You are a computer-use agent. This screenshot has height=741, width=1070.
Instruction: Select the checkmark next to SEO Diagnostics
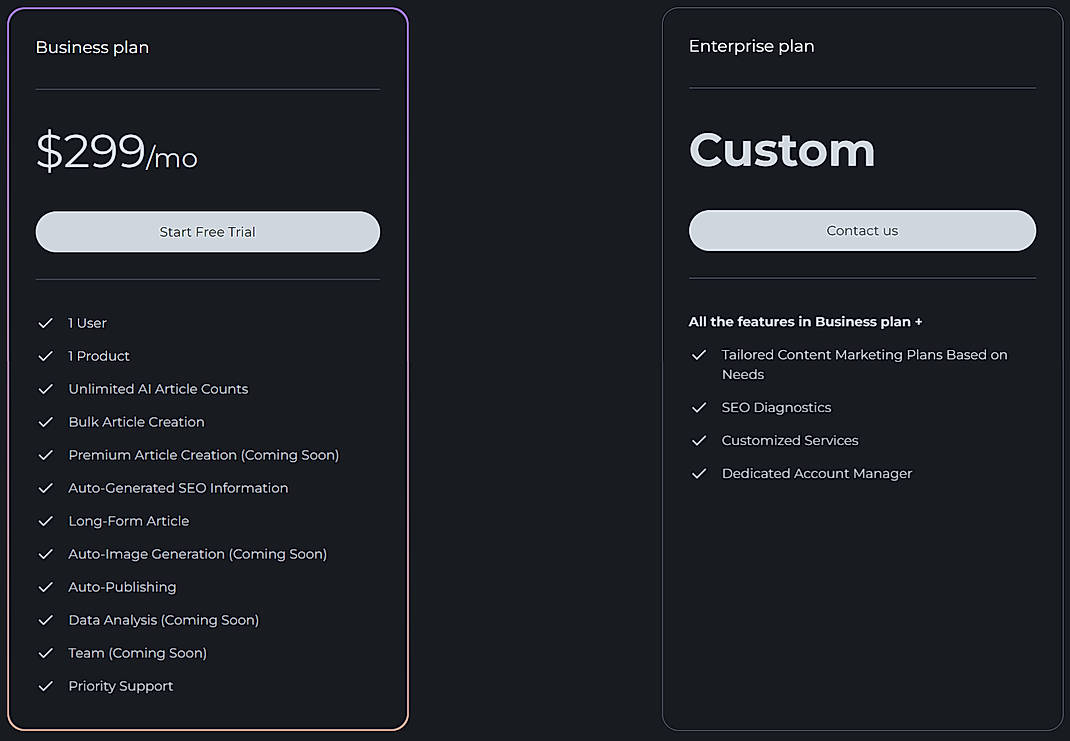click(698, 407)
